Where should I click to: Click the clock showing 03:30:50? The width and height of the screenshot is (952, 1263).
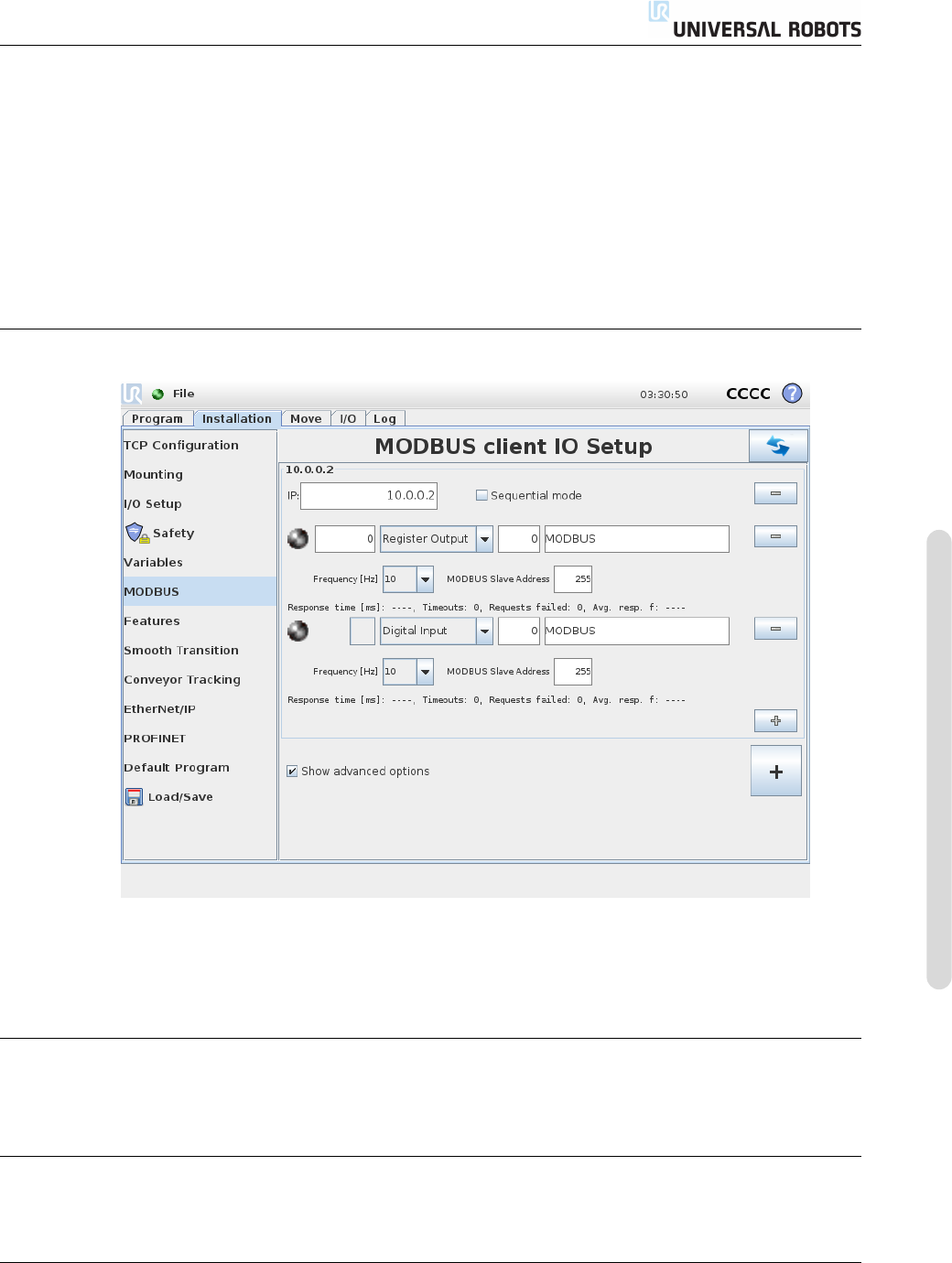pos(664,394)
